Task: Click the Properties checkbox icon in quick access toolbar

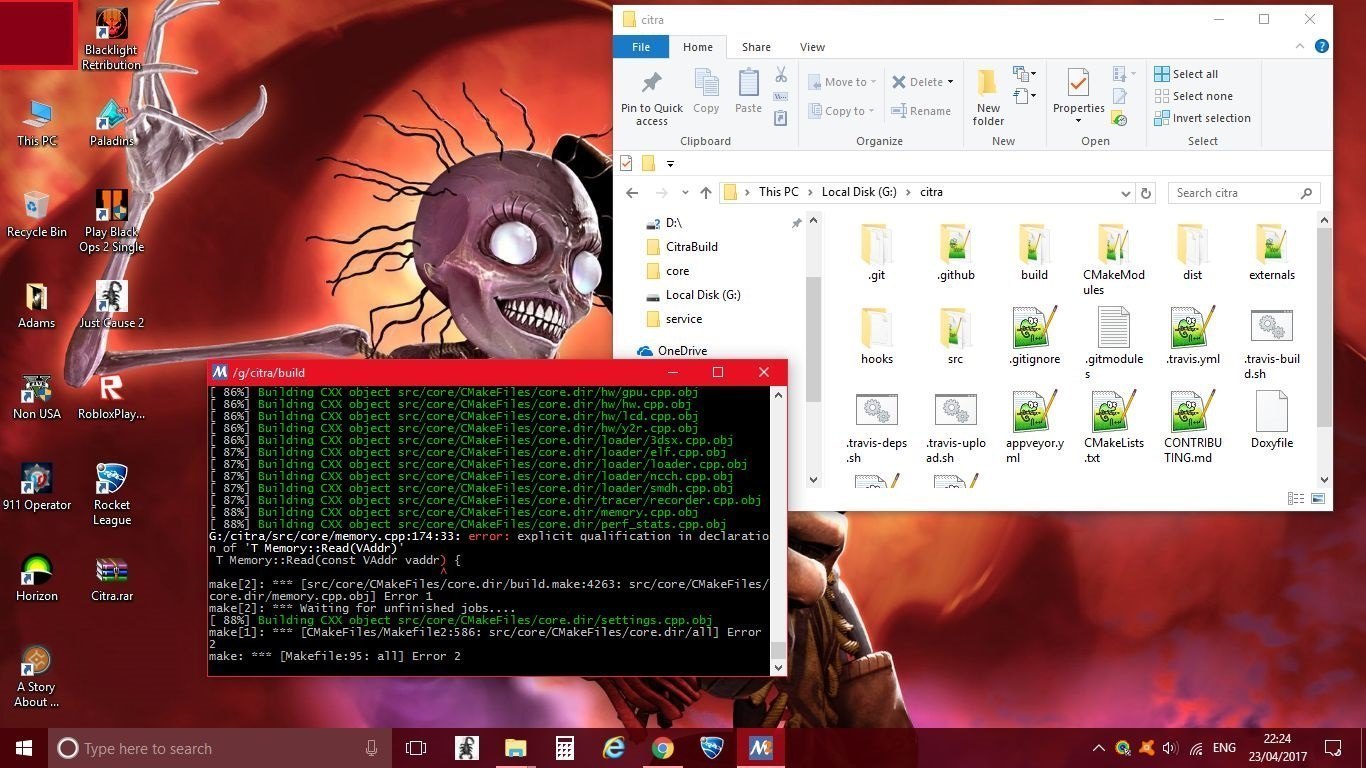Action: pos(626,163)
